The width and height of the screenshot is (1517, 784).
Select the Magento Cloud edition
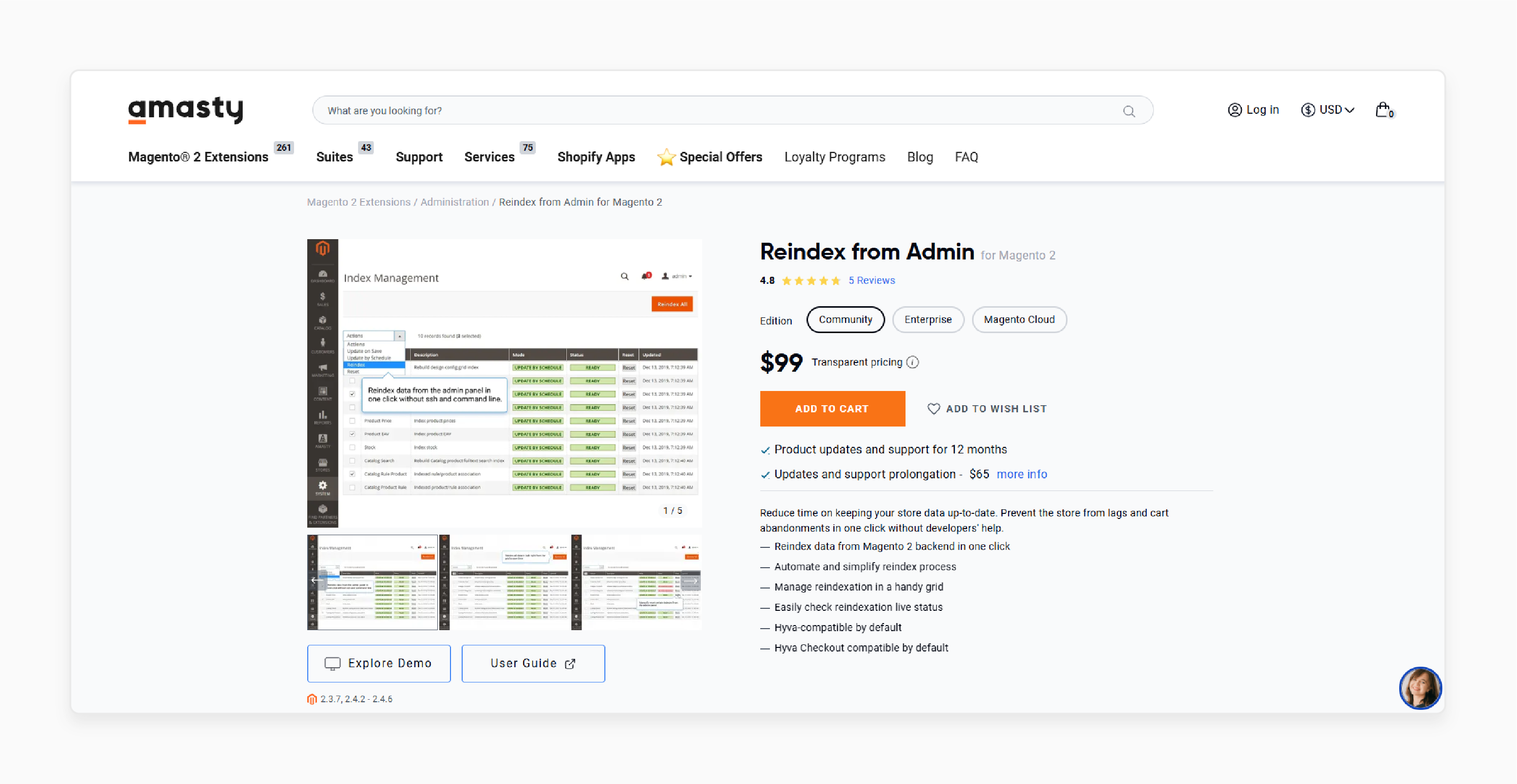[x=1019, y=319]
